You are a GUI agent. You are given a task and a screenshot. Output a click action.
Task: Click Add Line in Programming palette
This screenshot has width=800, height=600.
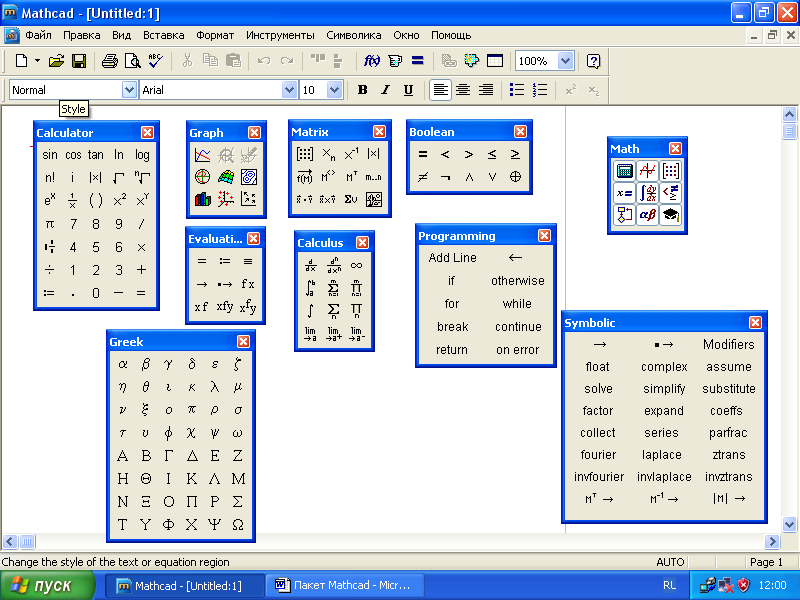click(452, 258)
